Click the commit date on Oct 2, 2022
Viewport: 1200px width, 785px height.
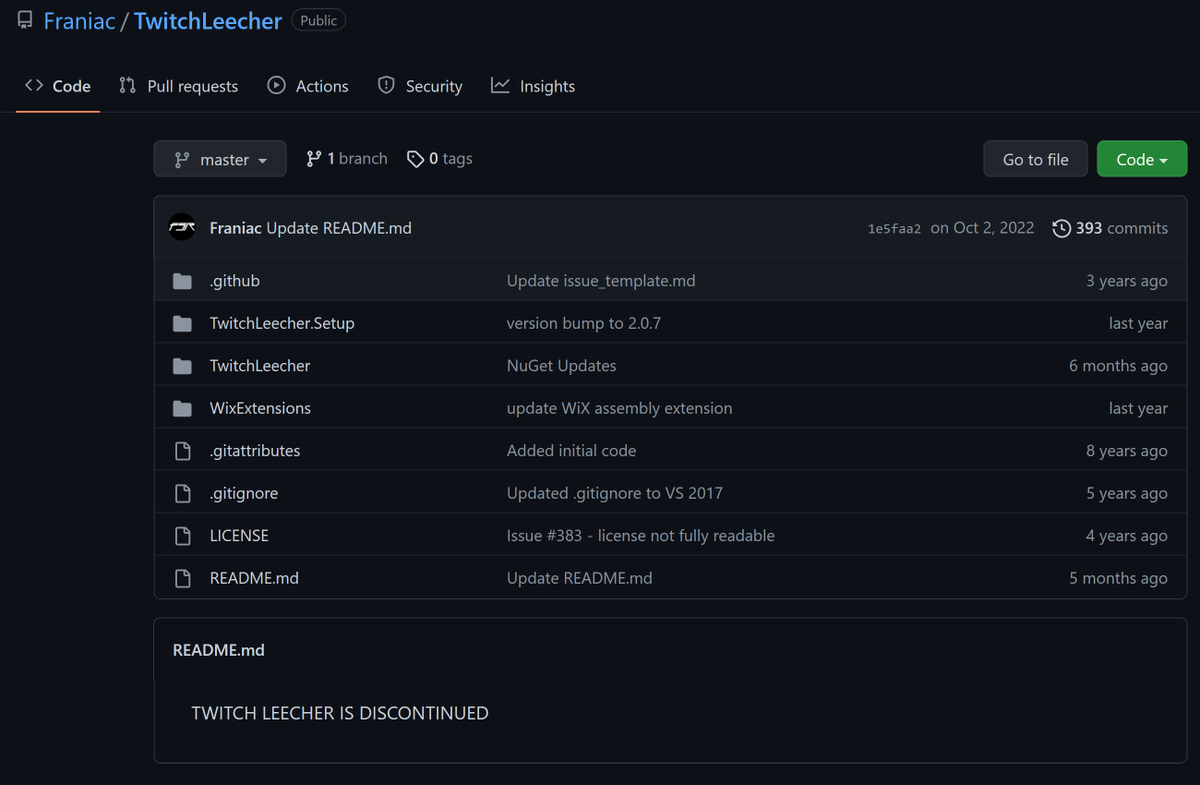pyautogui.click(x=982, y=228)
